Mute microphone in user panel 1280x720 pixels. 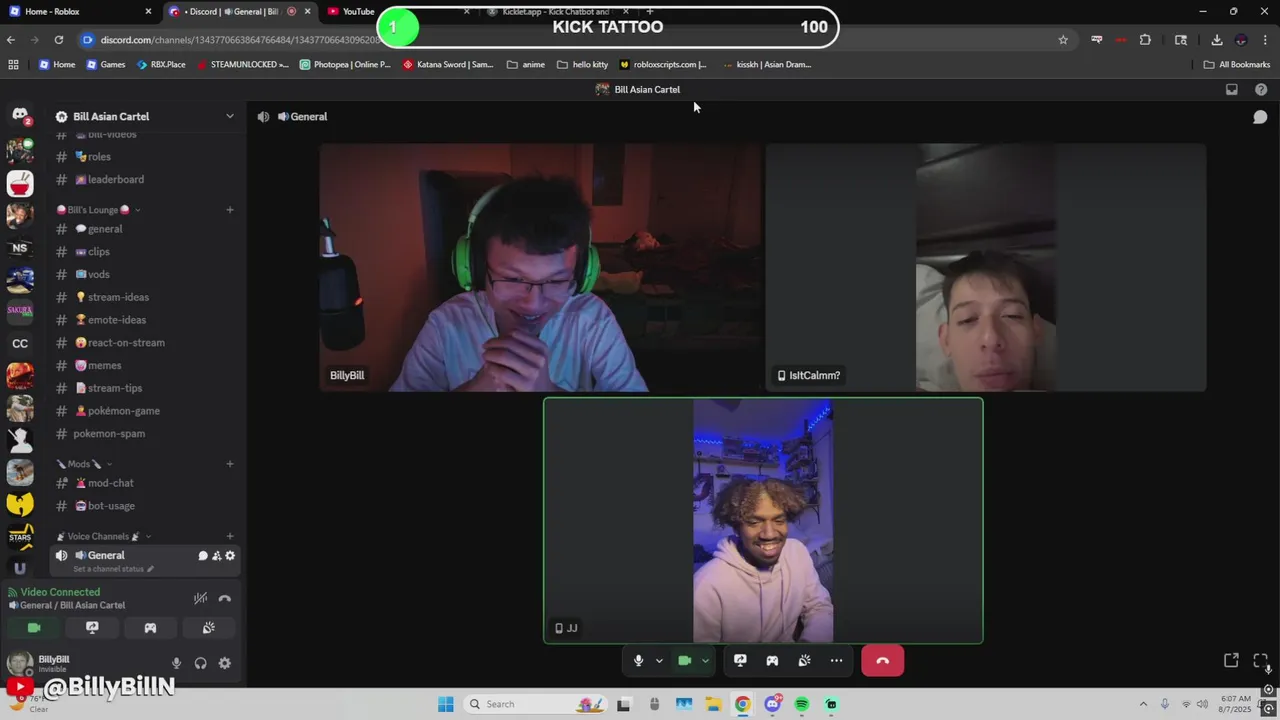pyautogui.click(x=176, y=663)
